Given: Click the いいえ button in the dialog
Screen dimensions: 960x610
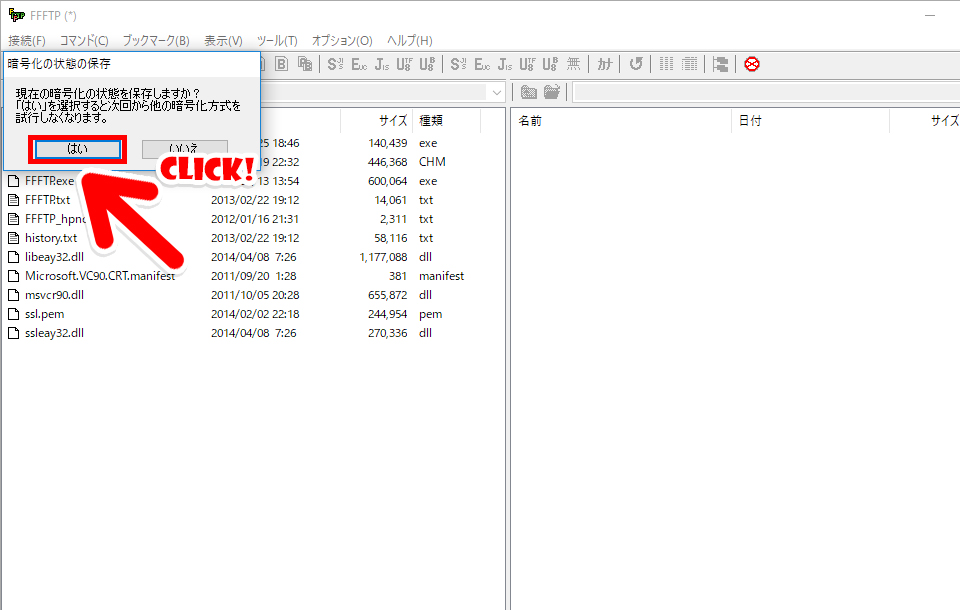Looking at the screenshot, I should coord(184,148).
